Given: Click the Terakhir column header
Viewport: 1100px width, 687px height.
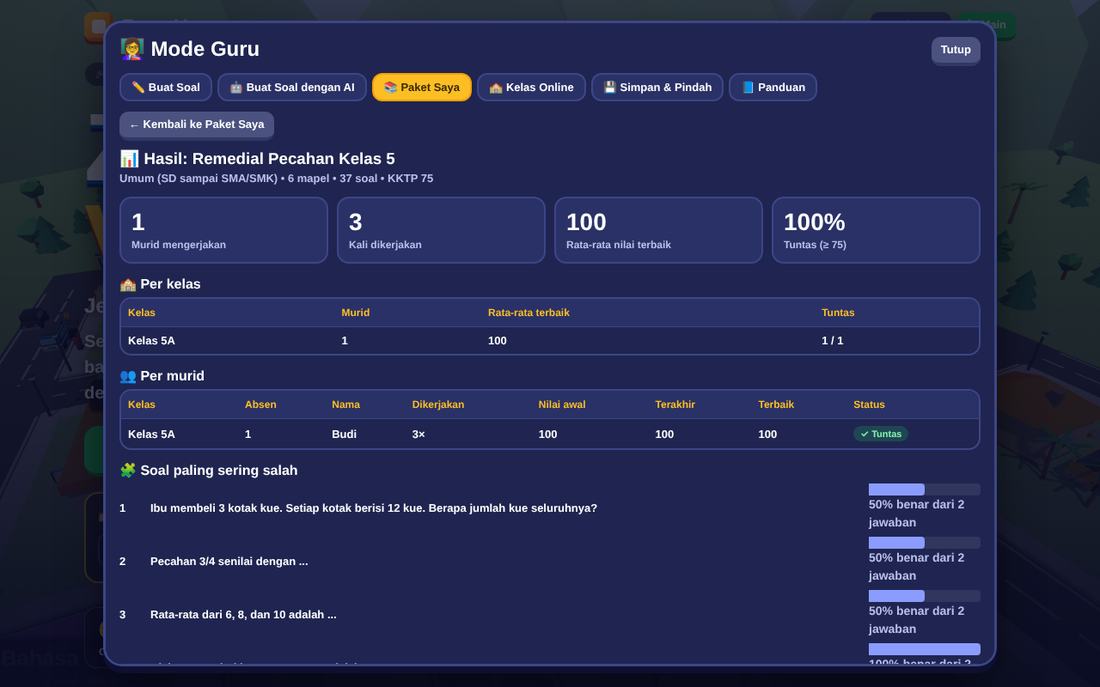Looking at the screenshot, I should pyautogui.click(x=675, y=405).
